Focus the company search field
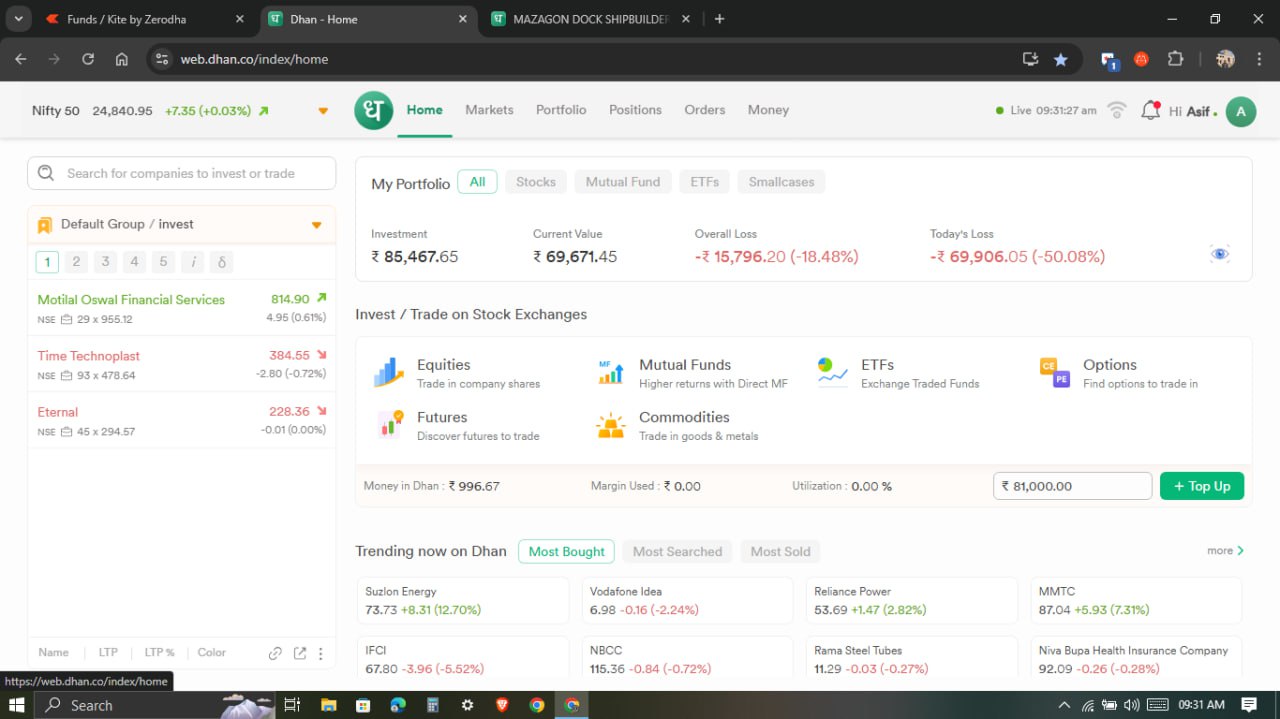Screen dimensions: 1280x719 point(182,173)
